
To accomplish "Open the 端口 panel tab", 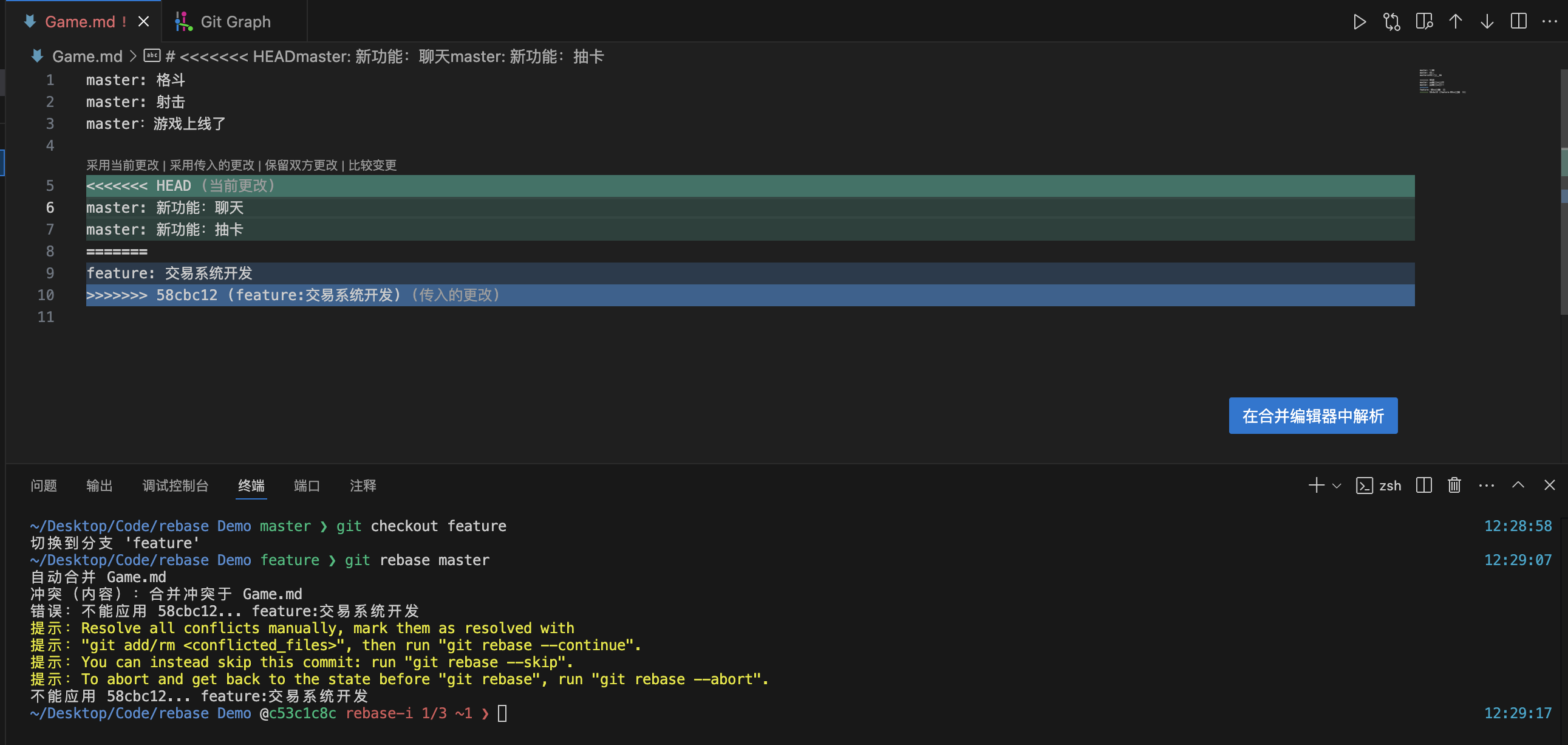I will pos(307,486).
